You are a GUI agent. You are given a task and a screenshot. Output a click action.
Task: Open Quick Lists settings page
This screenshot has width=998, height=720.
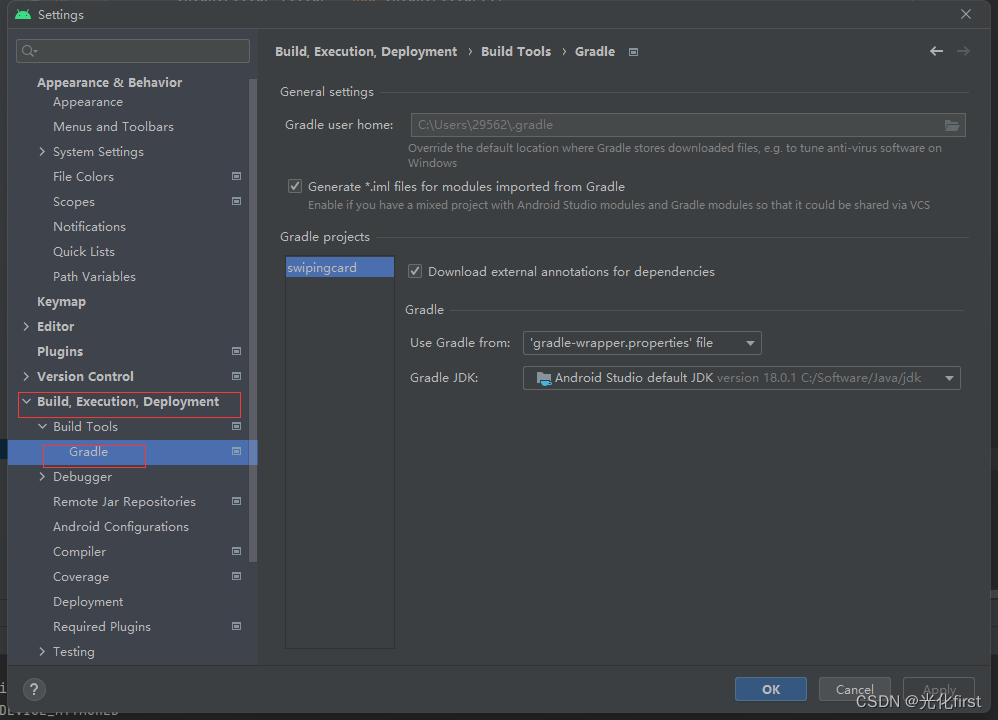tap(84, 251)
